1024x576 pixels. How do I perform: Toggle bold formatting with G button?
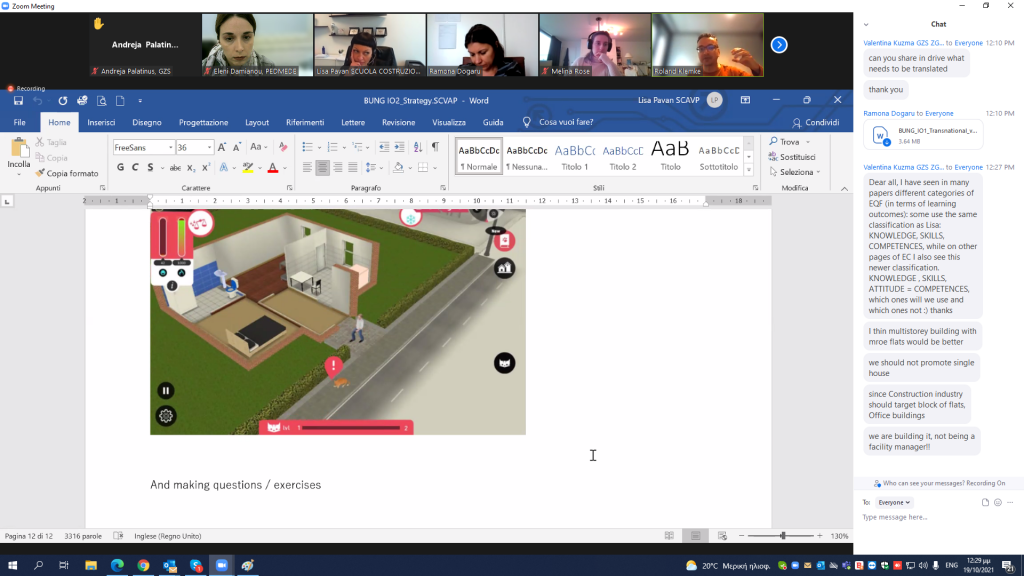click(x=120, y=167)
